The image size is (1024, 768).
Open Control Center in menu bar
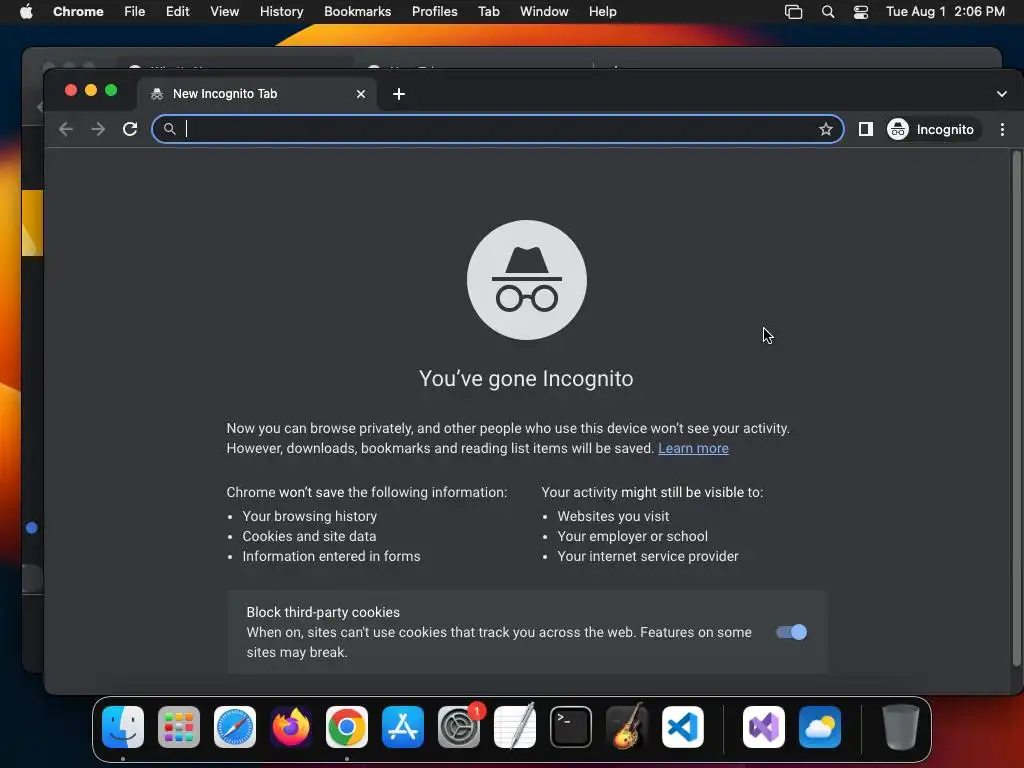click(861, 12)
